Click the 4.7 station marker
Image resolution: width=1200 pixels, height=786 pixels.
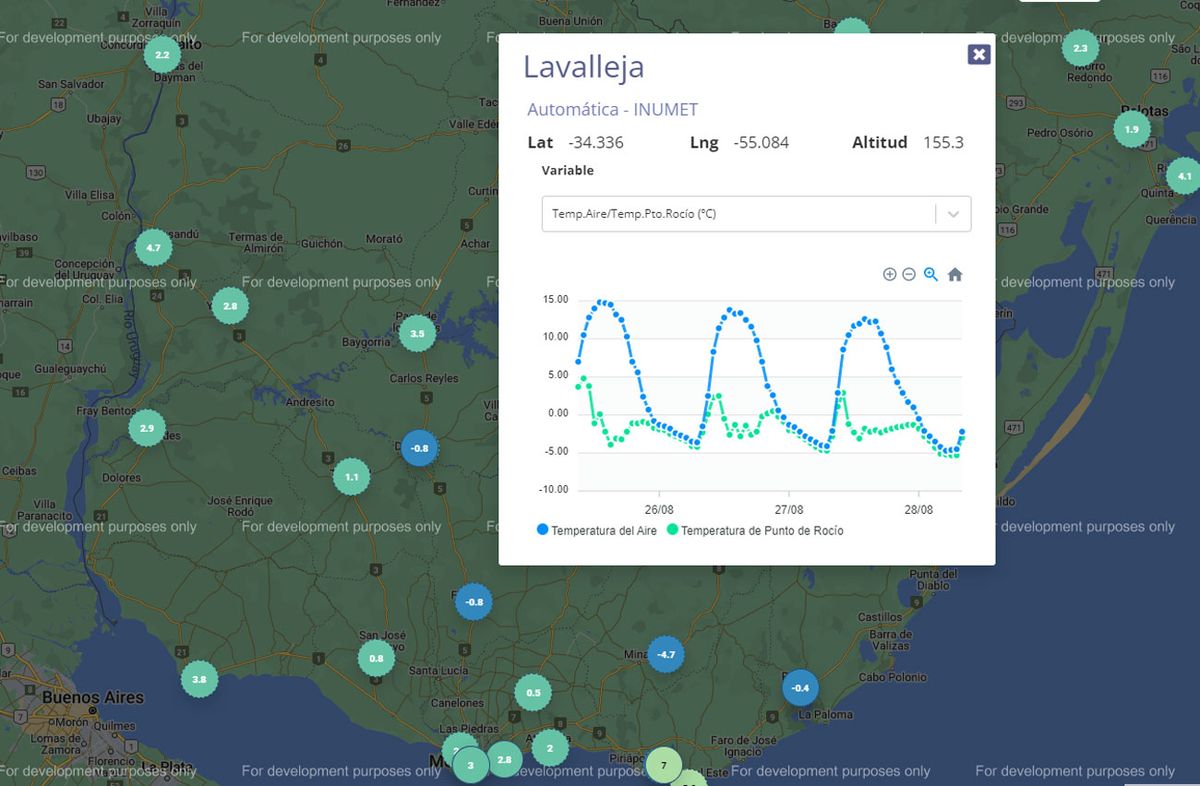153,247
